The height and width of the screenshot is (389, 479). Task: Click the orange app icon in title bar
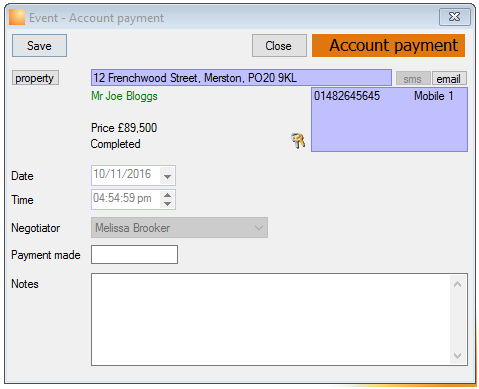(17, 17)
